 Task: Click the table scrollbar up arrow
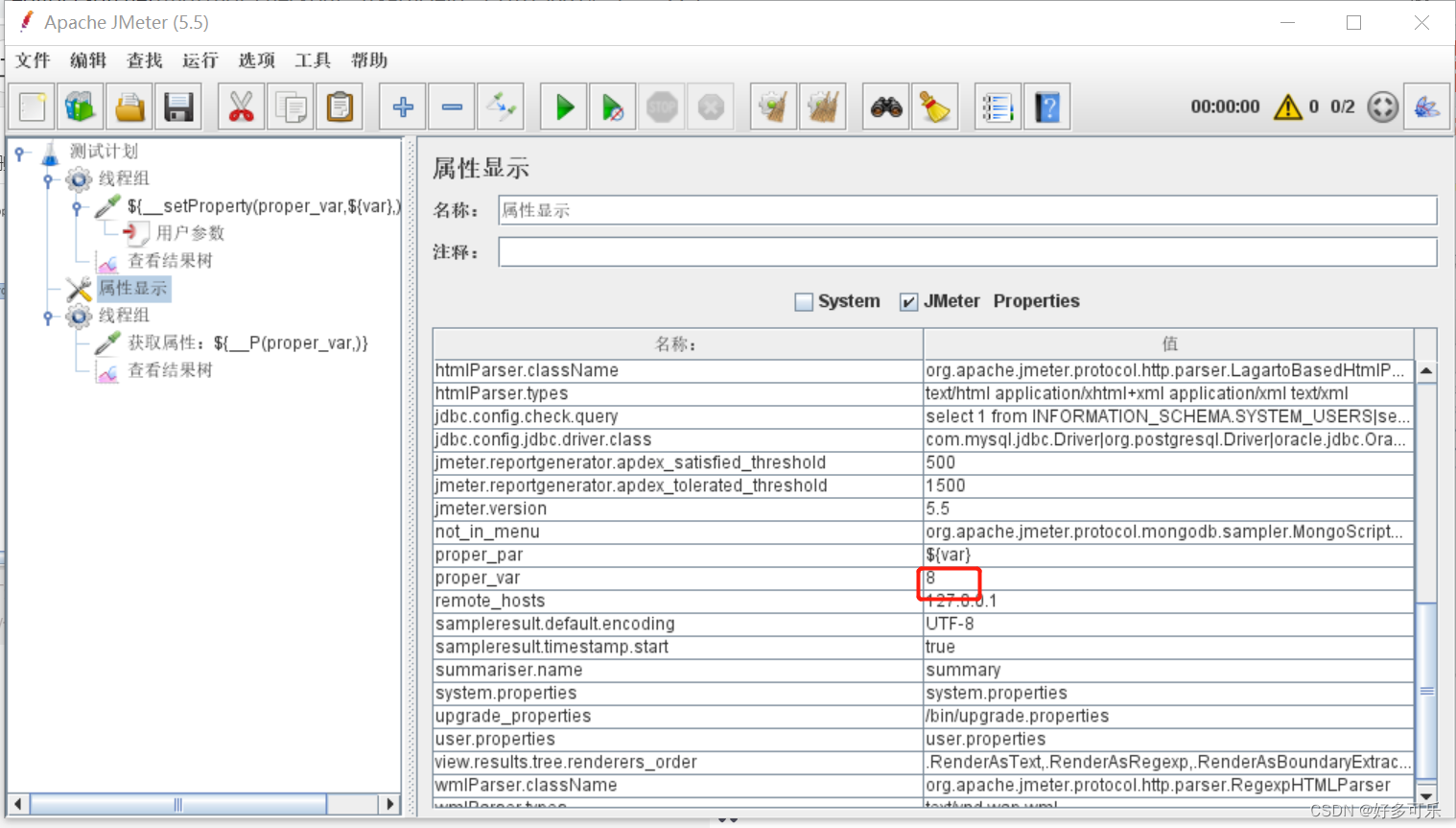[1426, 370]
